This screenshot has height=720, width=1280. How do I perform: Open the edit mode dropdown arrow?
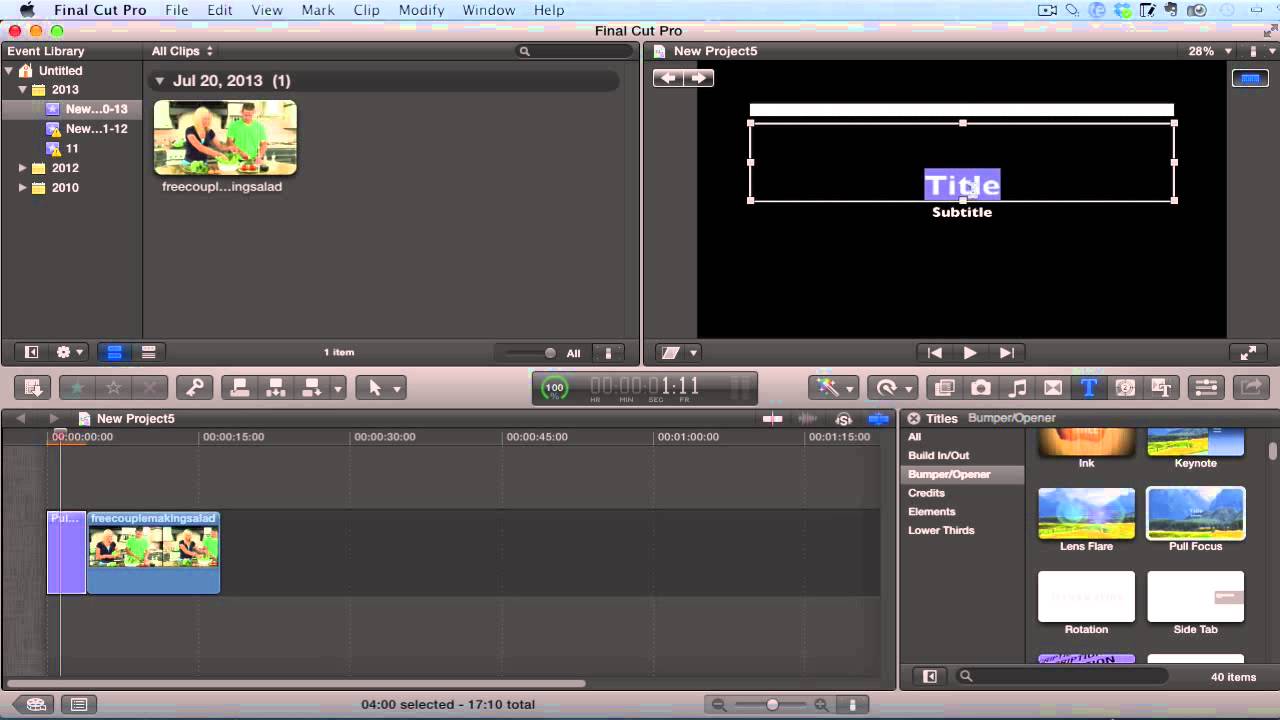(338, 388)
